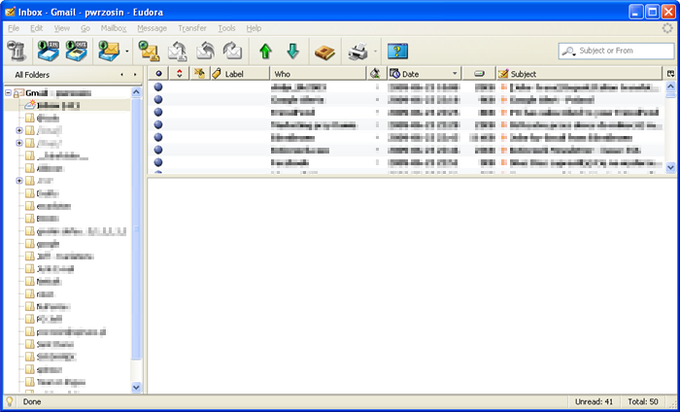The height and width of the screenshot is (412, 680).
Task: Sort by Priority column header
Action: click(179, 74)
